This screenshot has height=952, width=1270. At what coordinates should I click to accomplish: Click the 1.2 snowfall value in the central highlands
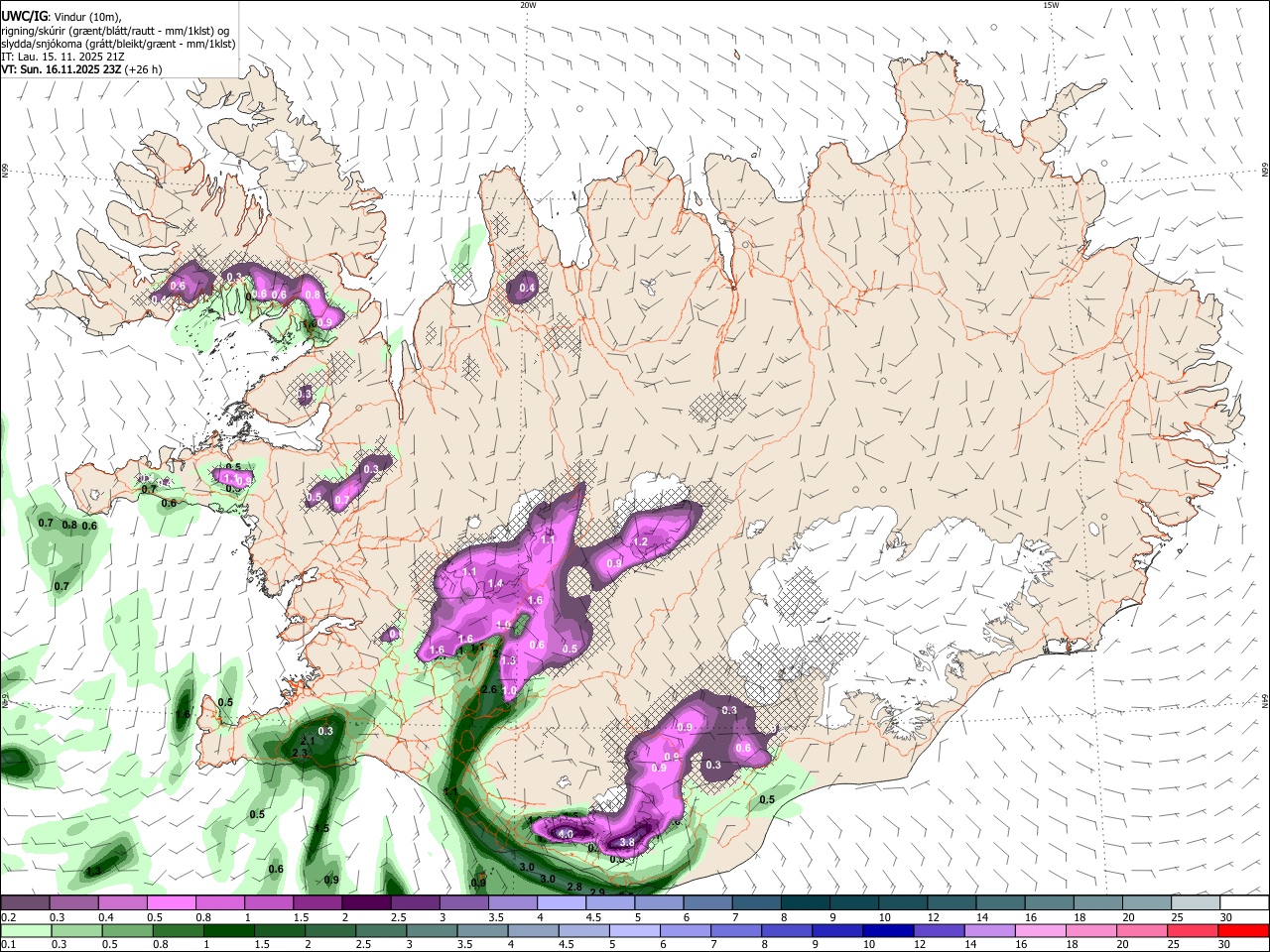(x=641, y=542)
